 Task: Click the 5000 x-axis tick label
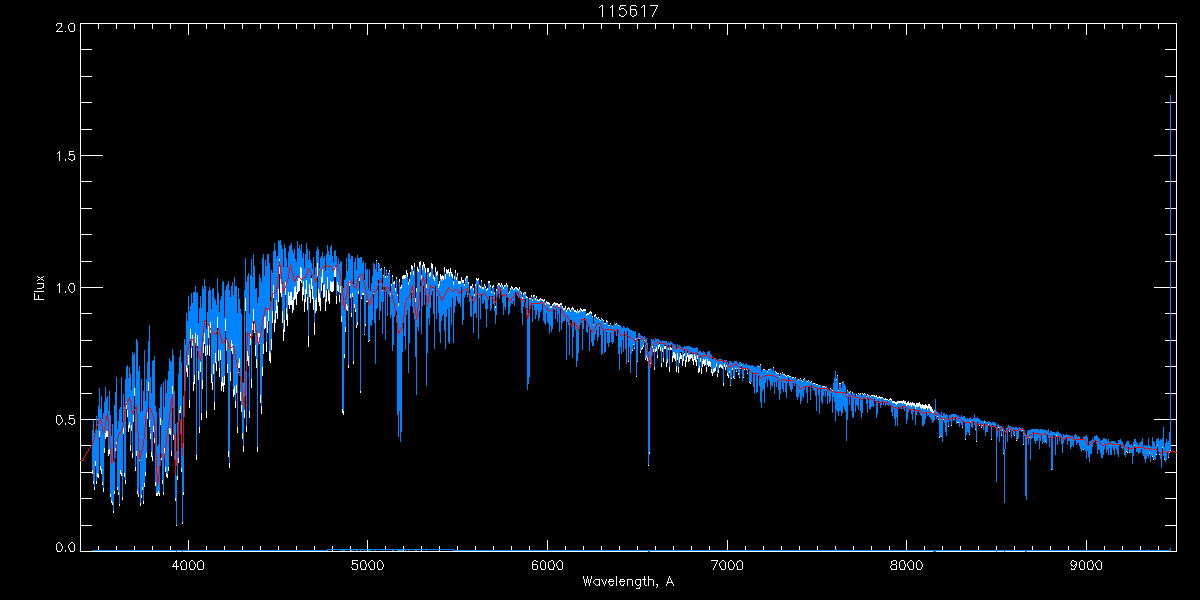tap(368, 565)
